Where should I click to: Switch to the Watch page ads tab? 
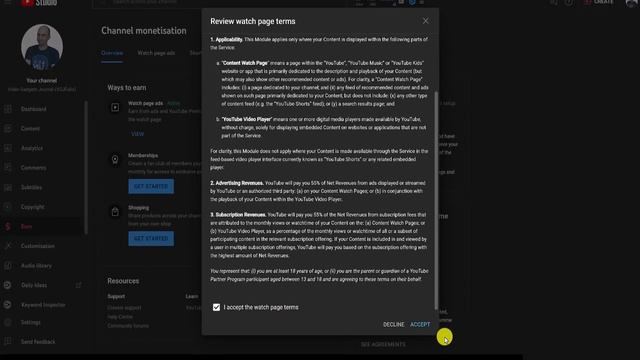tap(156, 53)
